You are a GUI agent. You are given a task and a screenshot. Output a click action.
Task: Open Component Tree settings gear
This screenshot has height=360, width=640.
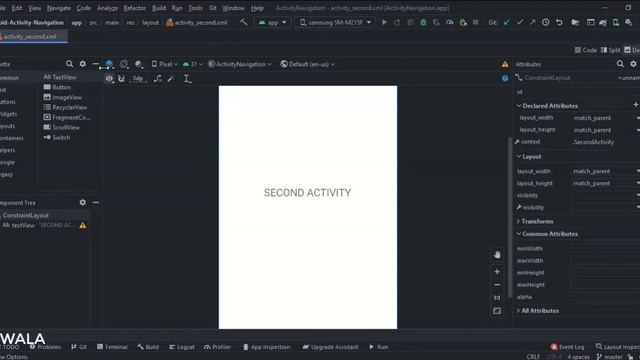pos(83,202)
